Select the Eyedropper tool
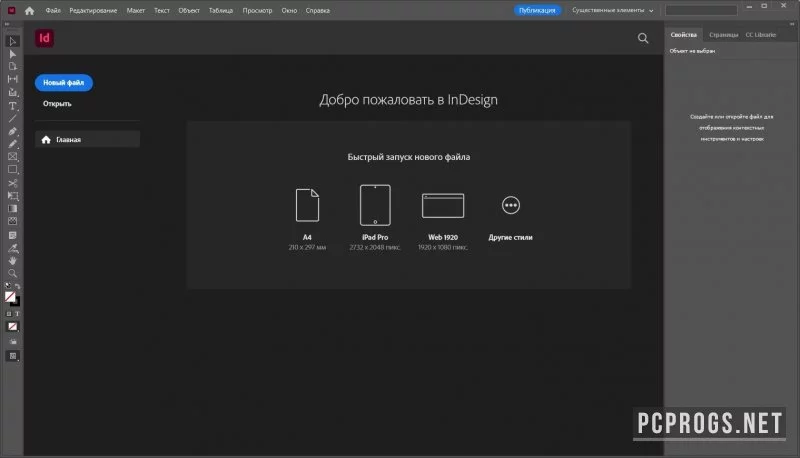This screenshot has width=800, height=458. (x=12, y=248)
